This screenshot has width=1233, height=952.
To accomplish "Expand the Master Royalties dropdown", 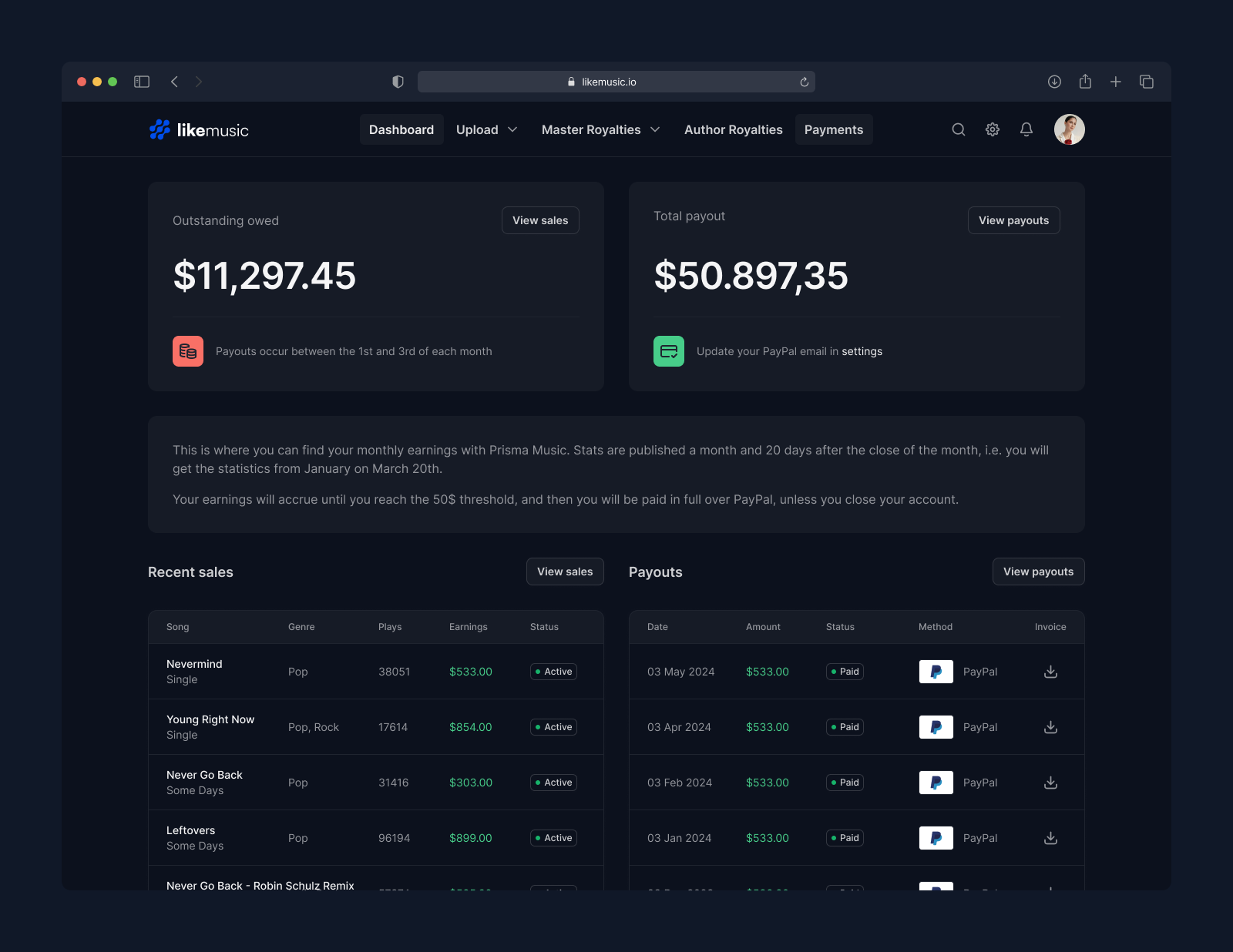I will click(600, 129).
